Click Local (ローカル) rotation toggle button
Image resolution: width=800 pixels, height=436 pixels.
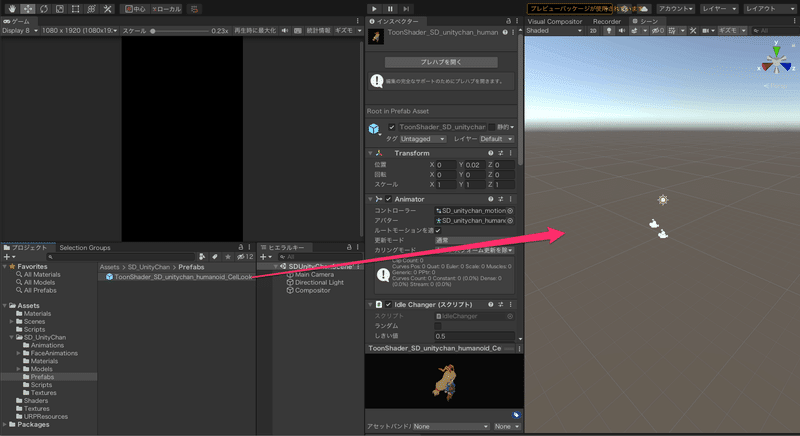(167, 9)
